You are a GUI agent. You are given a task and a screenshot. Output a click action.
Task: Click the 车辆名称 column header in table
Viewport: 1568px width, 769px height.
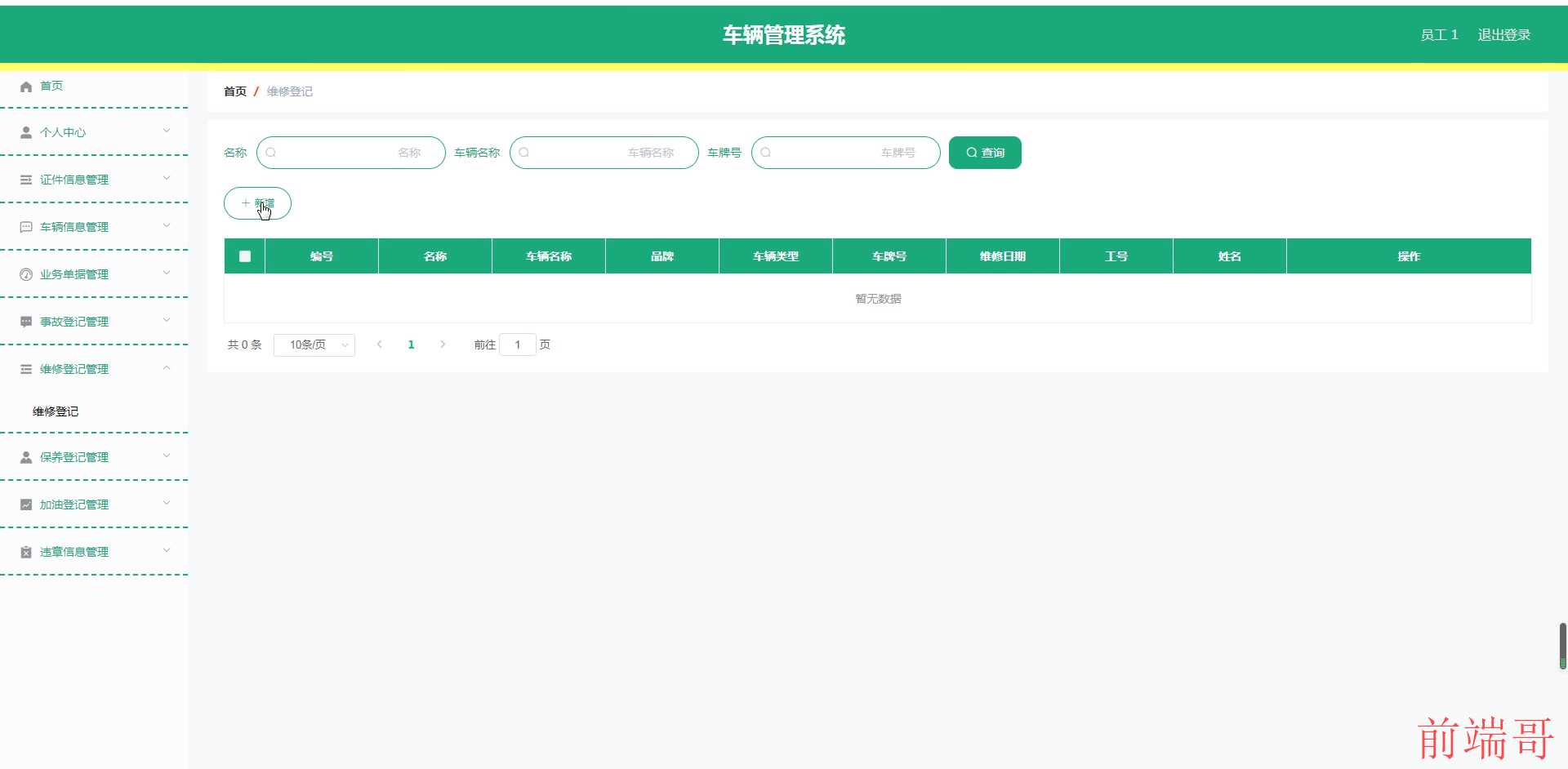pos(549,256)
